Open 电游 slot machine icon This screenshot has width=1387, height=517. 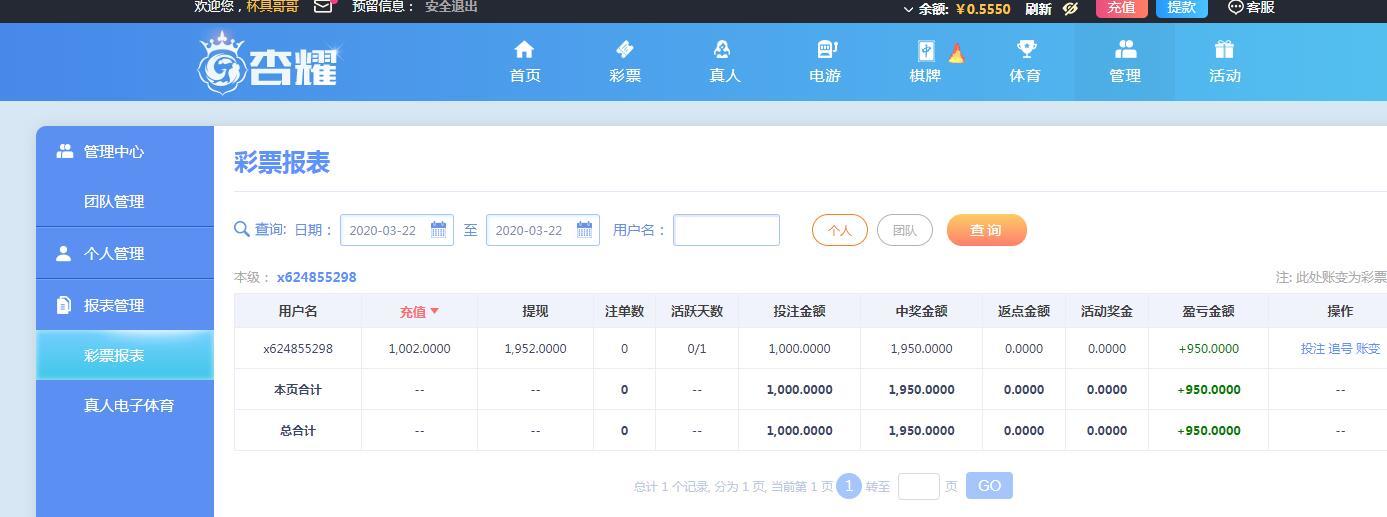[826, 49]
